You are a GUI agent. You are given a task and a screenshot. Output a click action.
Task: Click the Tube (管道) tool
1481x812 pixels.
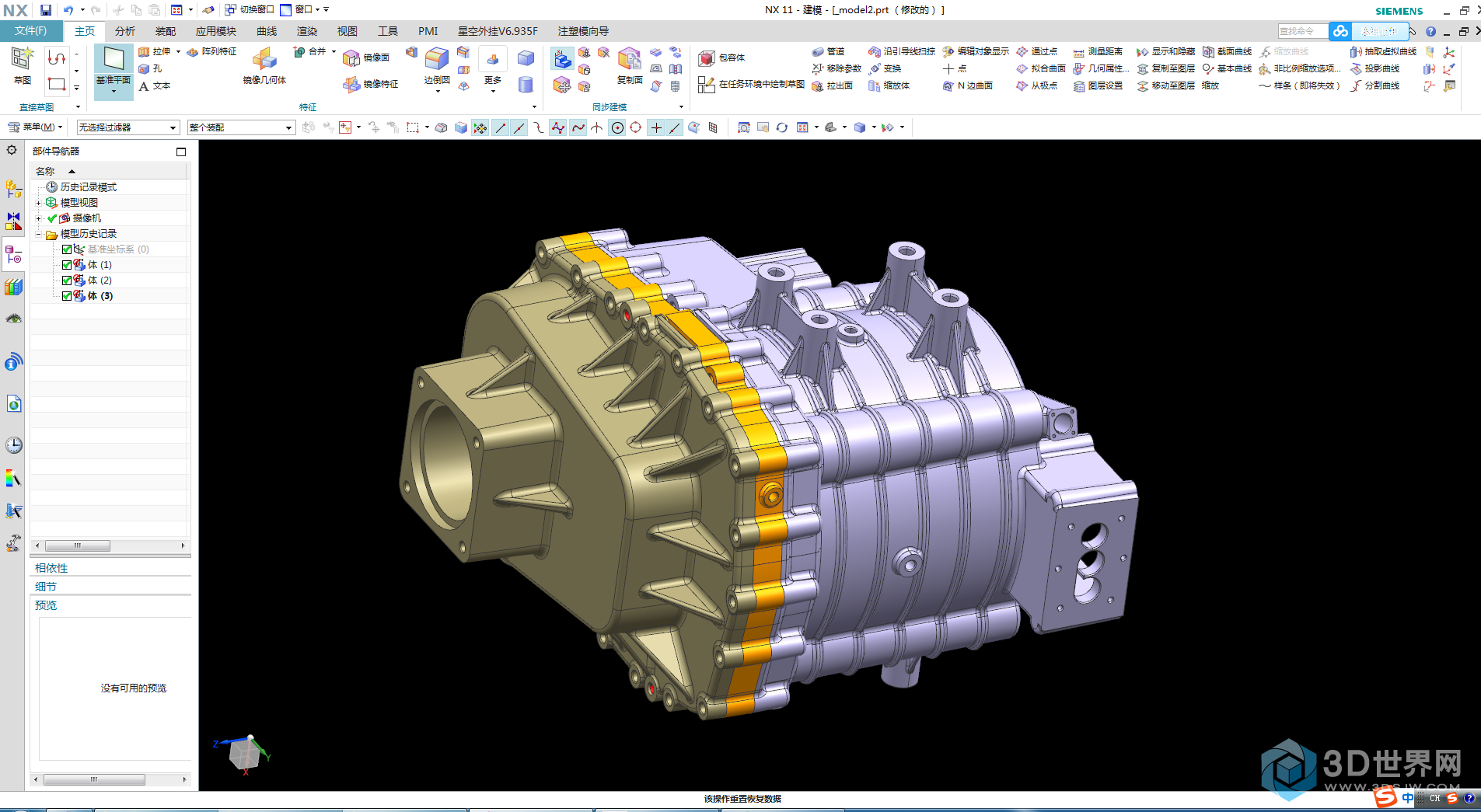coord(828,51)
